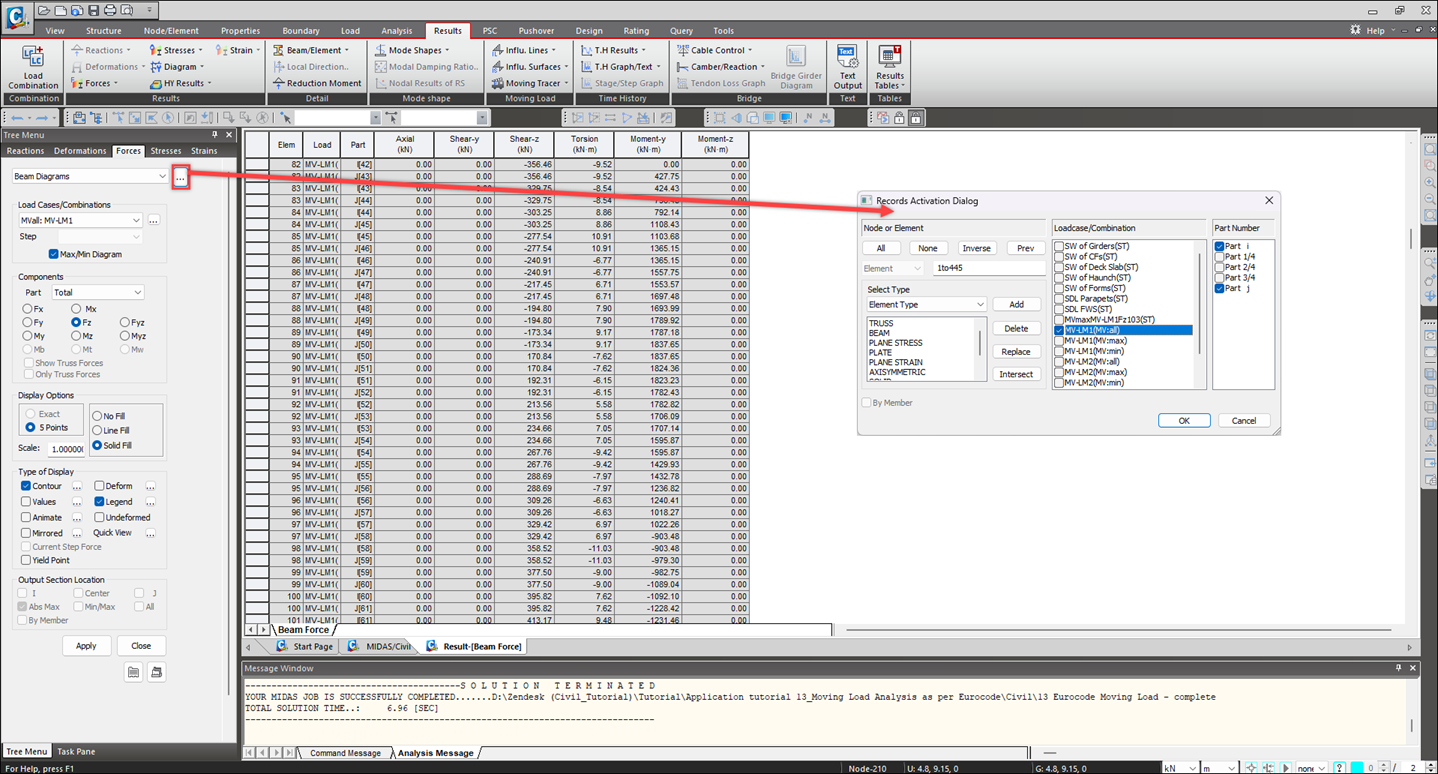
Task: Enable the Deform checkbox
Action: point(99,486)
